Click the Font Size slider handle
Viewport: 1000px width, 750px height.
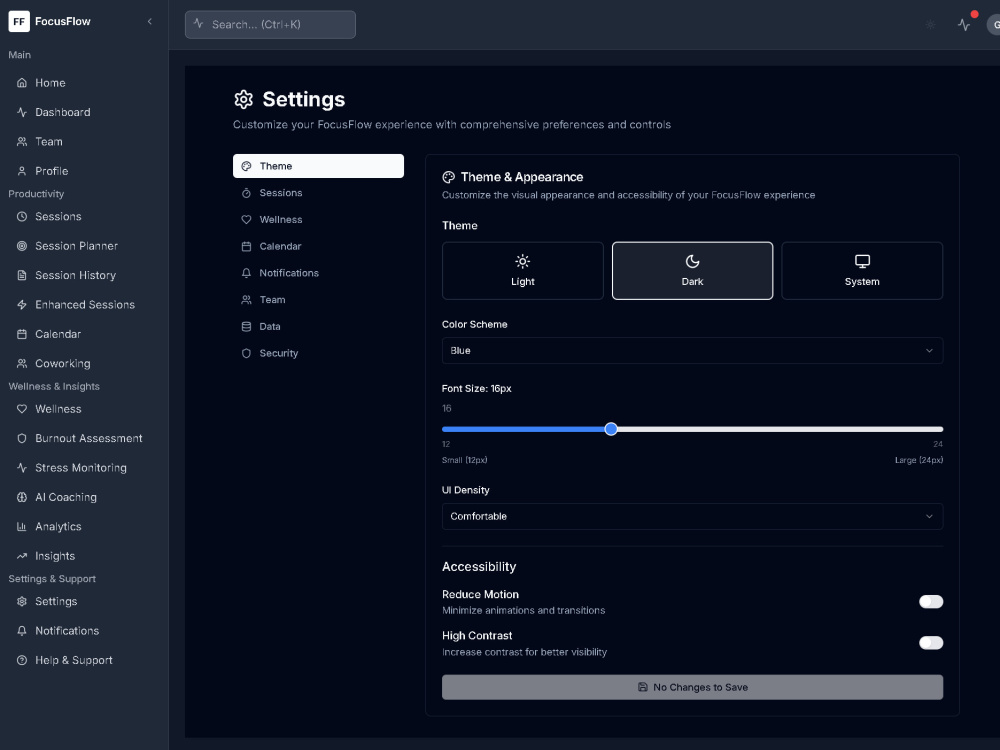[x=611, y=429]
